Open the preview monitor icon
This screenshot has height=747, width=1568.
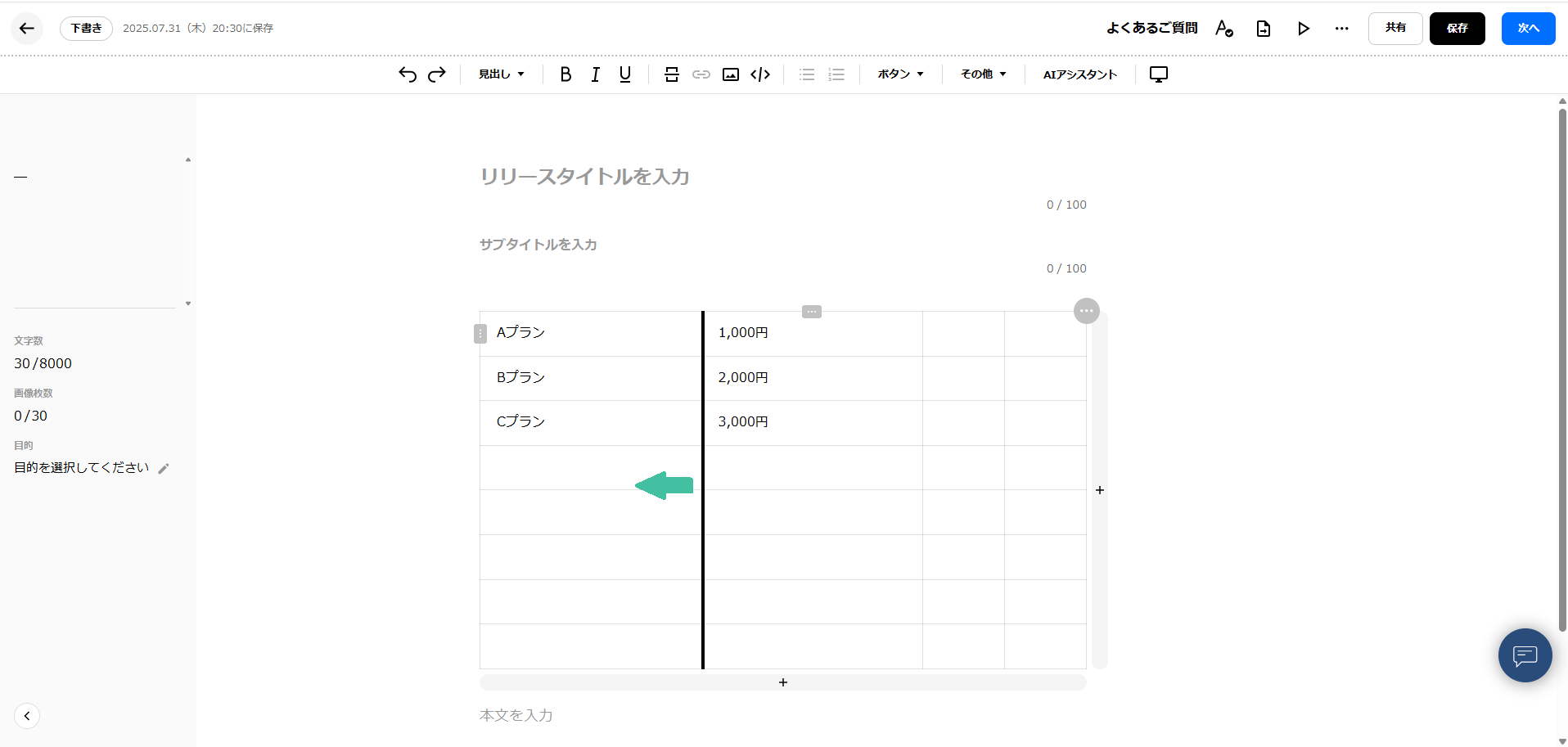pos(1158,74)
